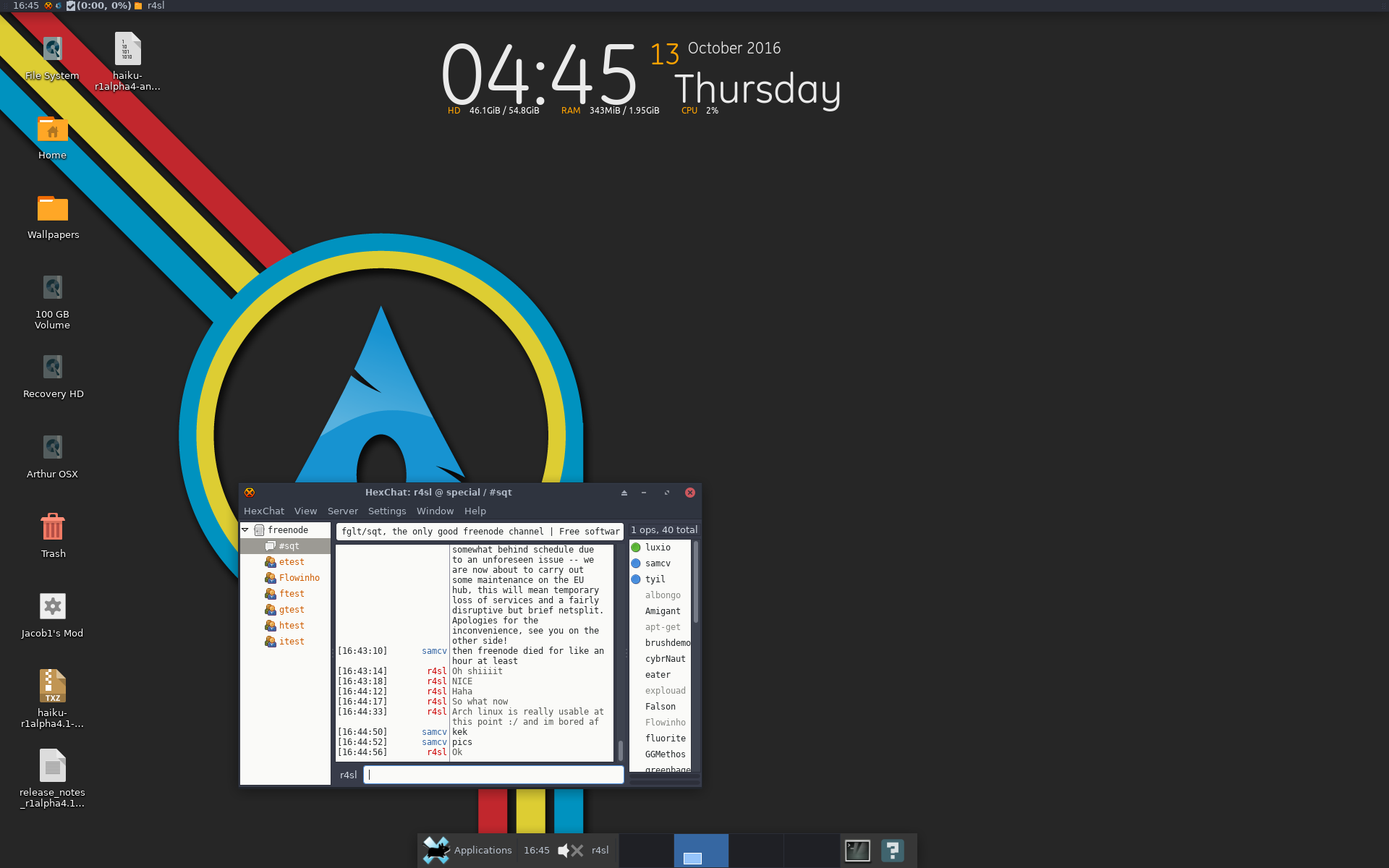Click the samcv blue status dot

coord(636,563)
